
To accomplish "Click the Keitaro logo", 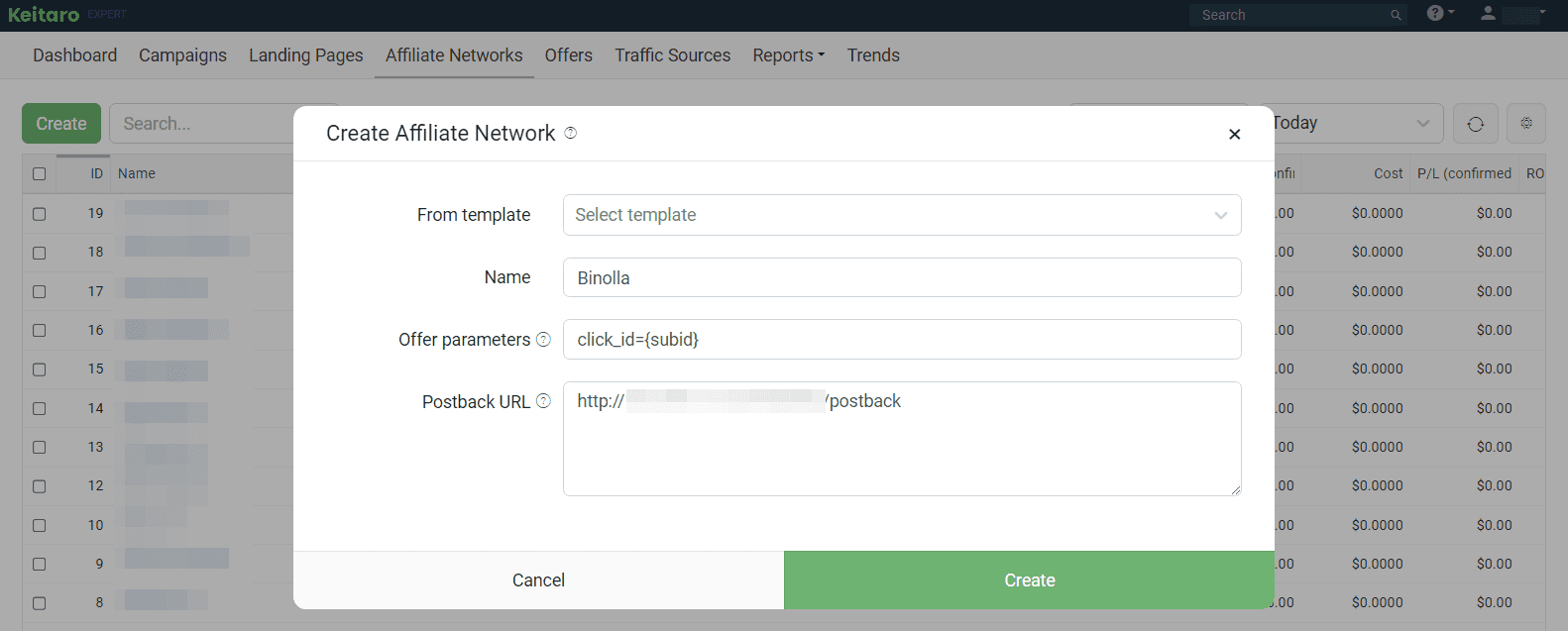I will (x=44, y=15).
